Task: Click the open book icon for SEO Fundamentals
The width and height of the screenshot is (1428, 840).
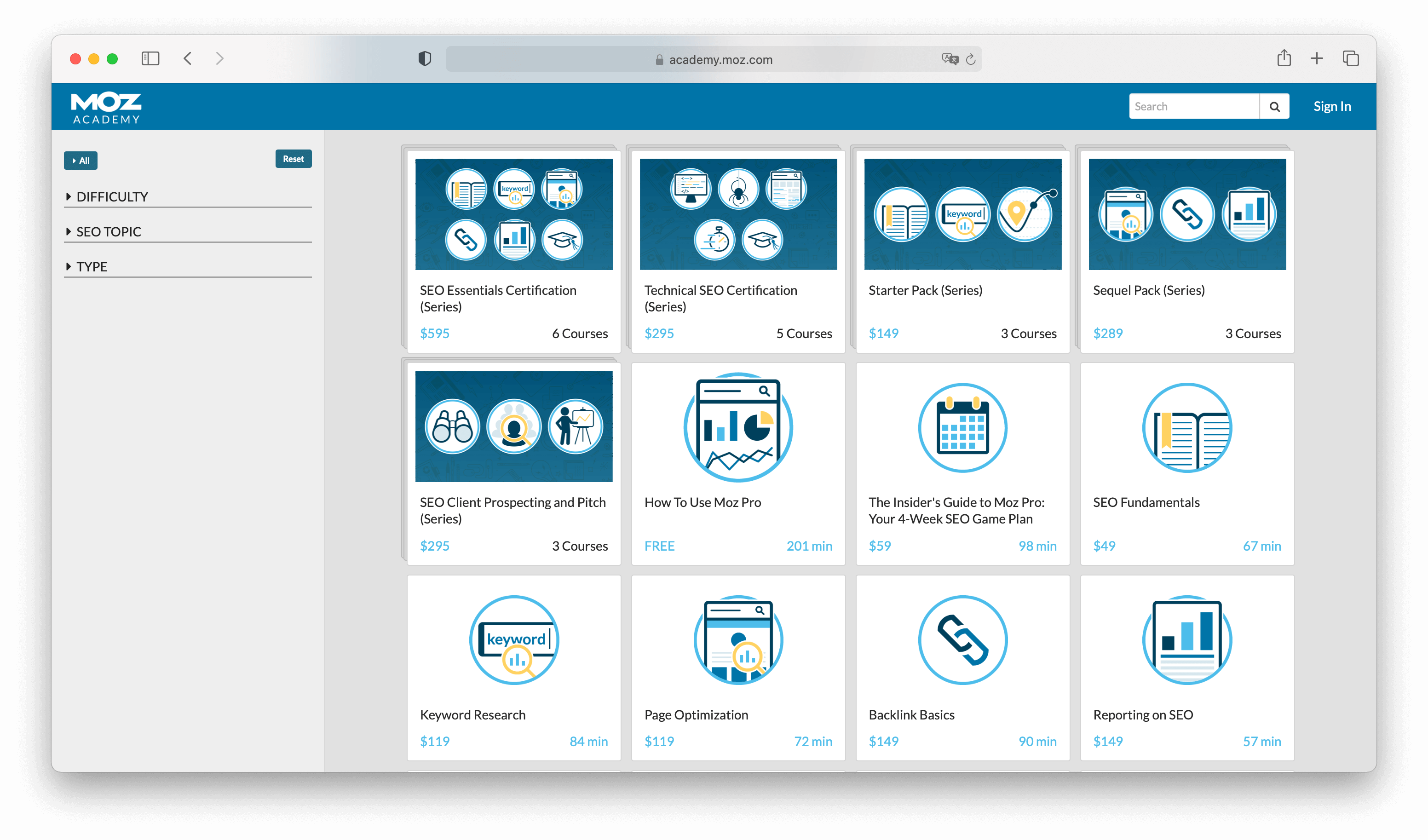Action: pos(1186,427)
